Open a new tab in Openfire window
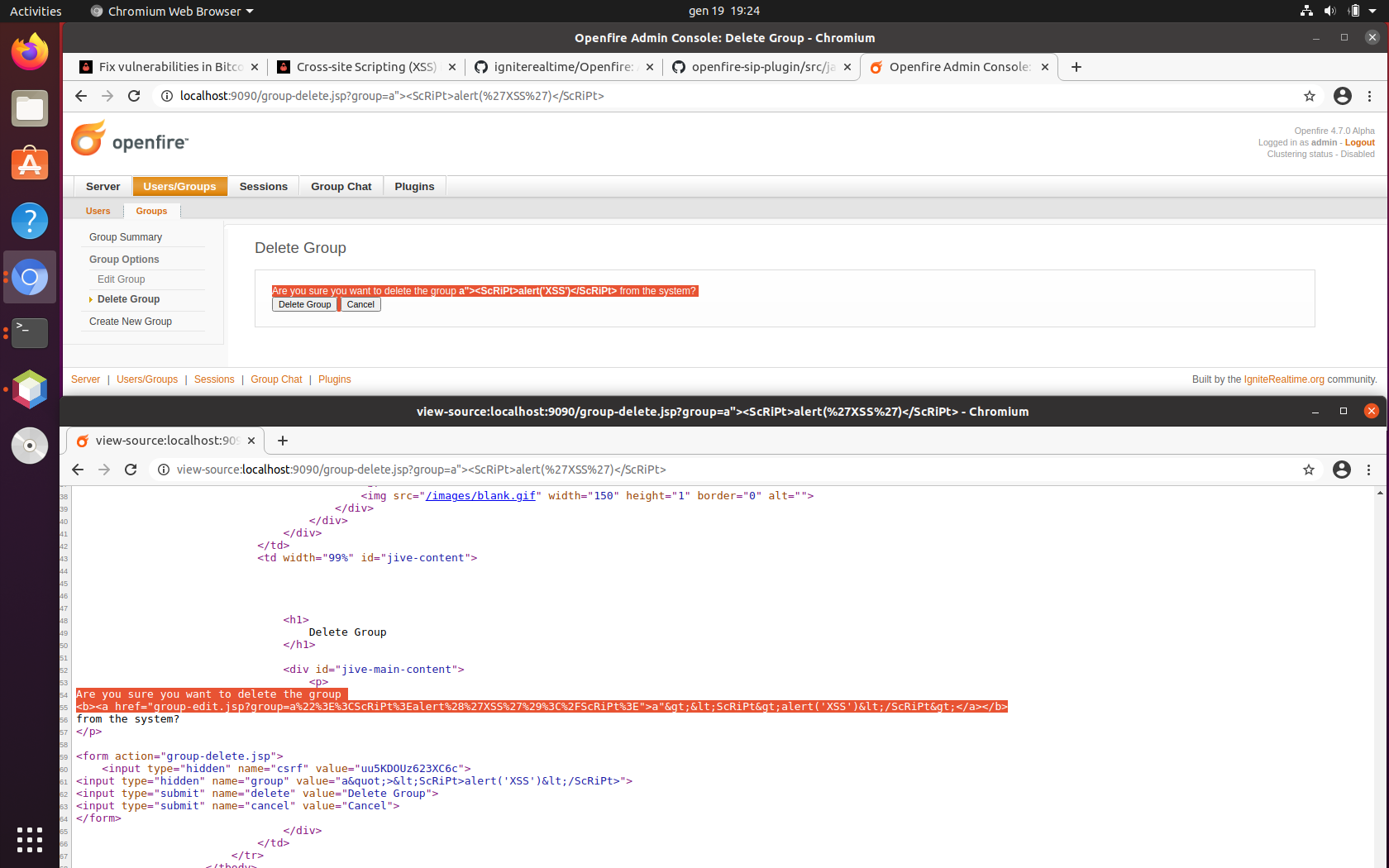Viewport: 1389px width, 868px height. pyautogui.click(x=1076, y=67)
